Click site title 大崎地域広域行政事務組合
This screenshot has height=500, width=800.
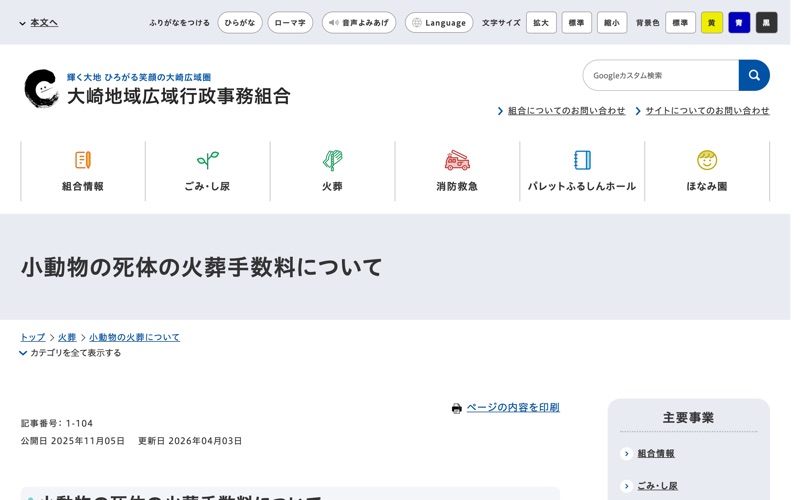[179, 96]
